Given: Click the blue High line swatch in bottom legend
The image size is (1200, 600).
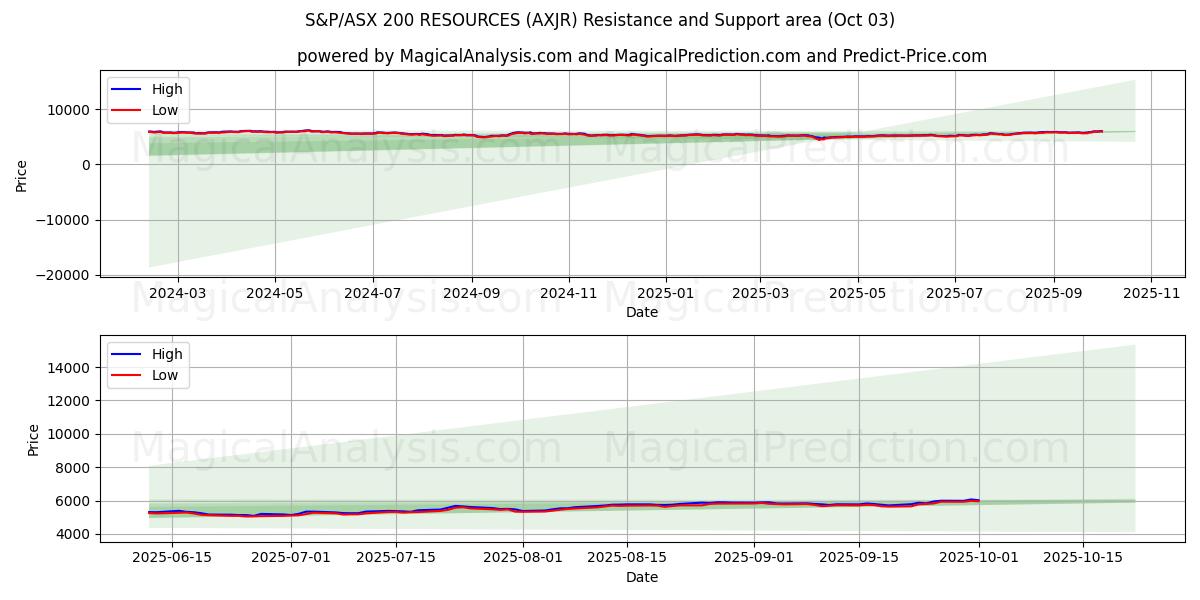Looking at the screenshot, I should tap(126, 355).
